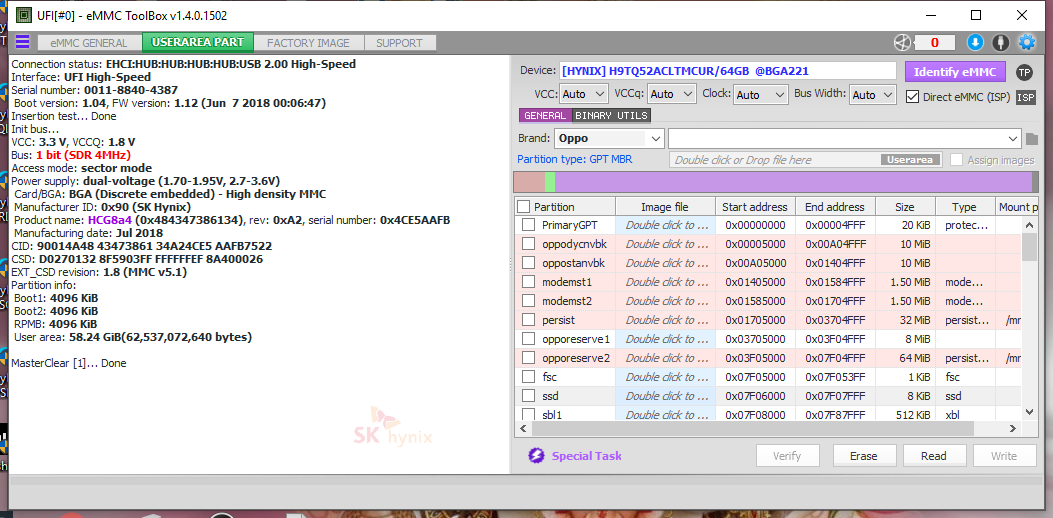Viewport: 1053px width, 518px height.
Task: Click the Erase button
Action: [864, 456]
